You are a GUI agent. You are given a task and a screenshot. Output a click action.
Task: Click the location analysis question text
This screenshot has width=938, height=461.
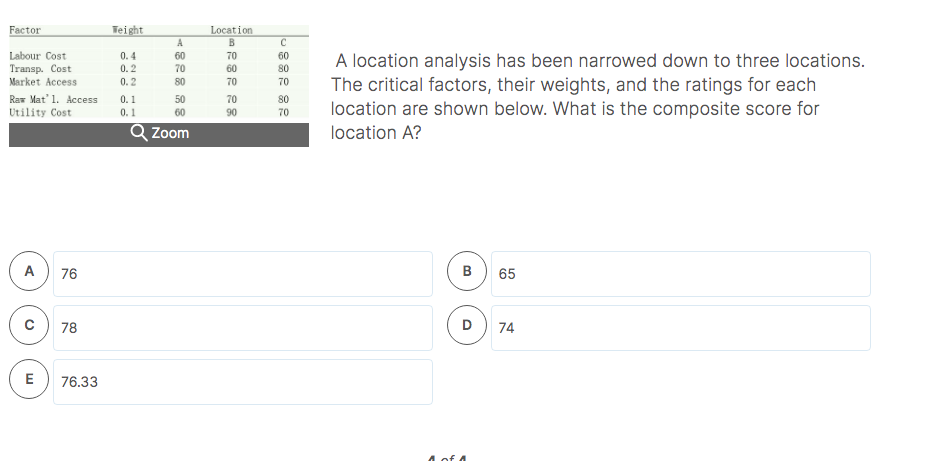[x=598, y=97]
